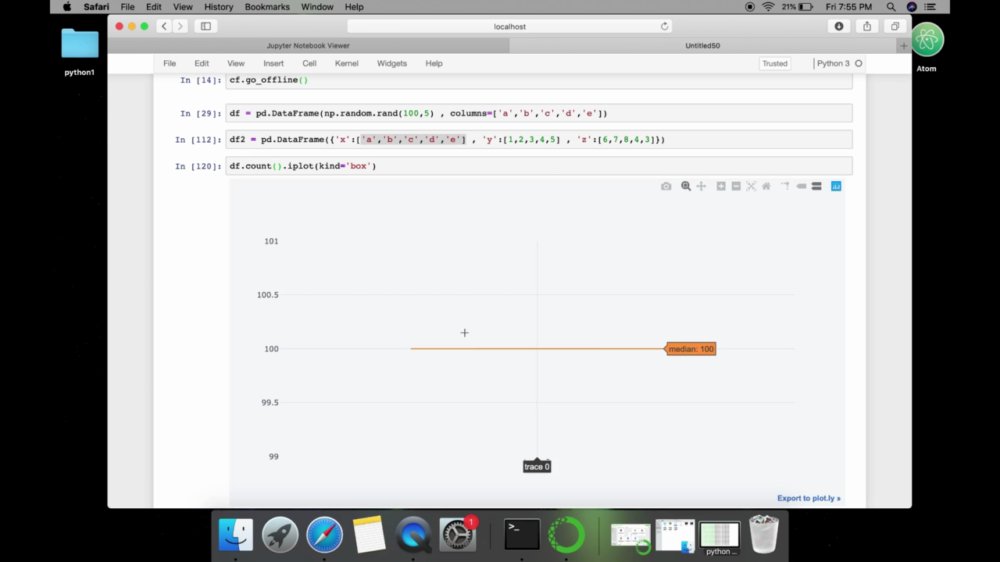1000x562 pixels.
Task: Toggle the Safari sidebar
Action: [x=206, y=26]
